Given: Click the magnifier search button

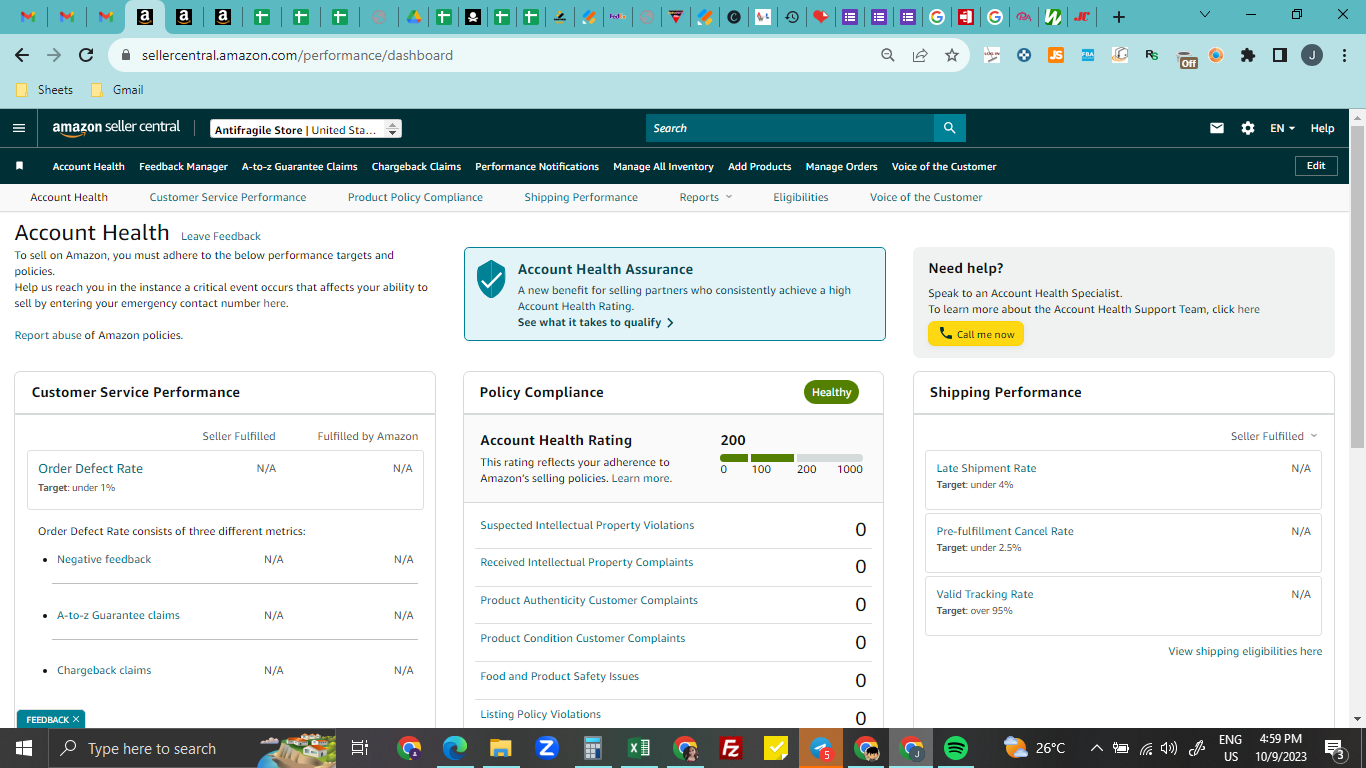Looking at the screenshot, I should click(949, 128).
